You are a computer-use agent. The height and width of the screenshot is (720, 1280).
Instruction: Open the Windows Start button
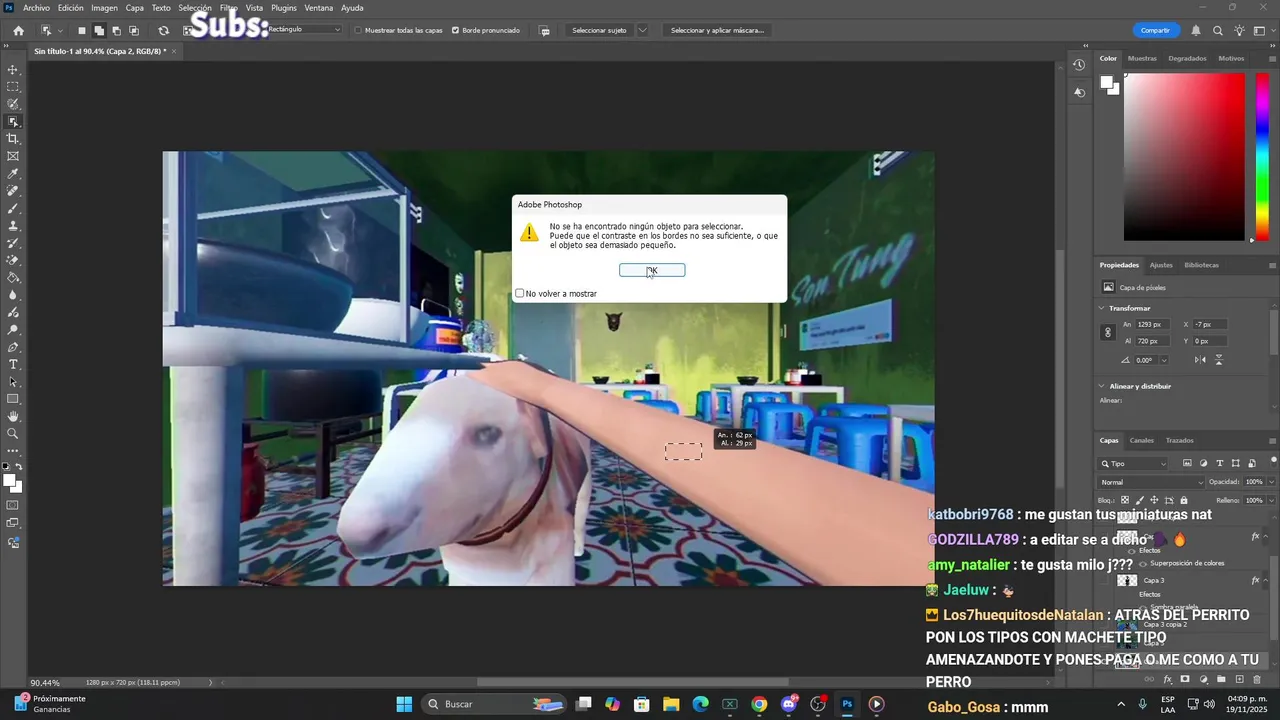(x=404, y=704)
